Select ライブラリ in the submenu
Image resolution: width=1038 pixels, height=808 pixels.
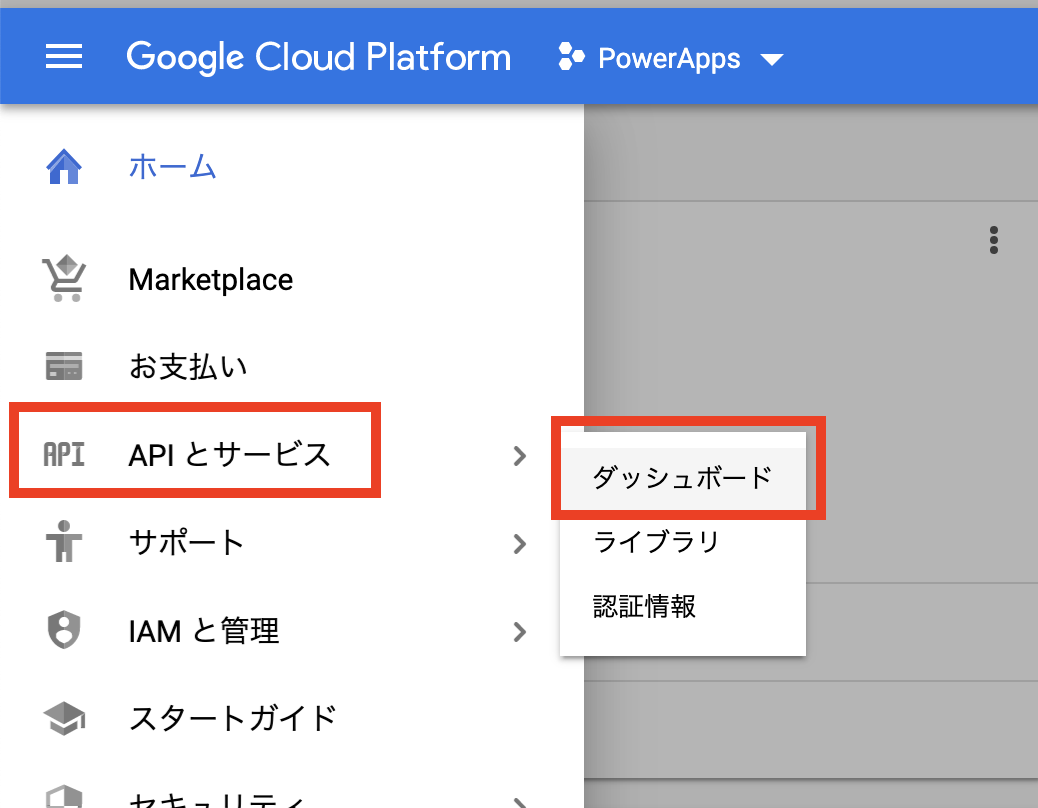[x=683, y=542]
